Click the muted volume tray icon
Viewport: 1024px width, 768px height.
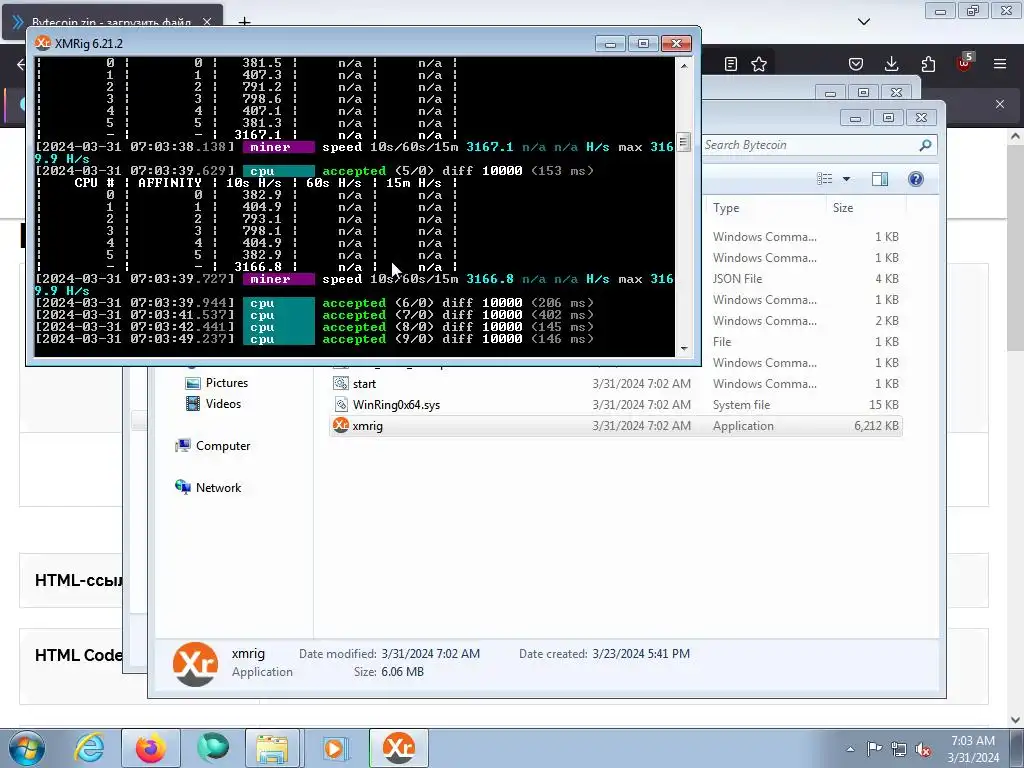[x=923, y=749]
